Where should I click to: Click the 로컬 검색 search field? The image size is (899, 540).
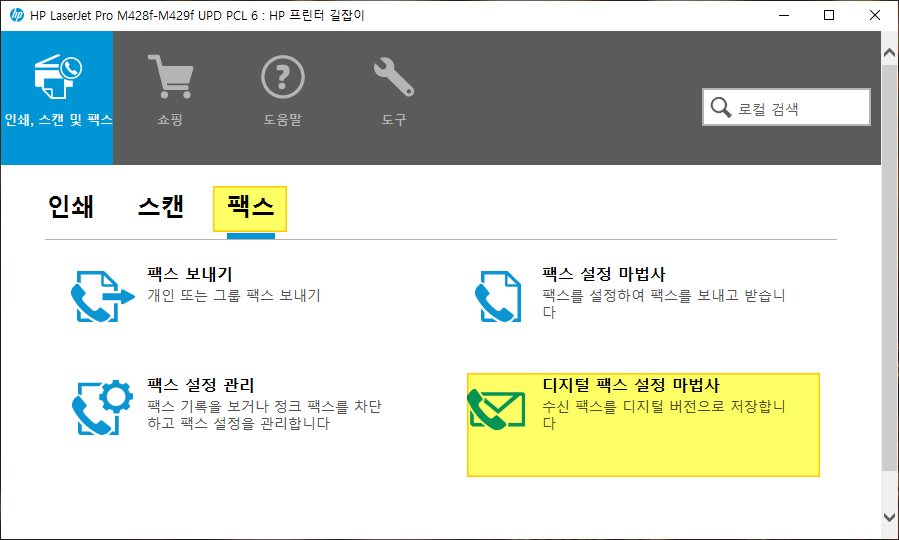click(x=786, y=107)
